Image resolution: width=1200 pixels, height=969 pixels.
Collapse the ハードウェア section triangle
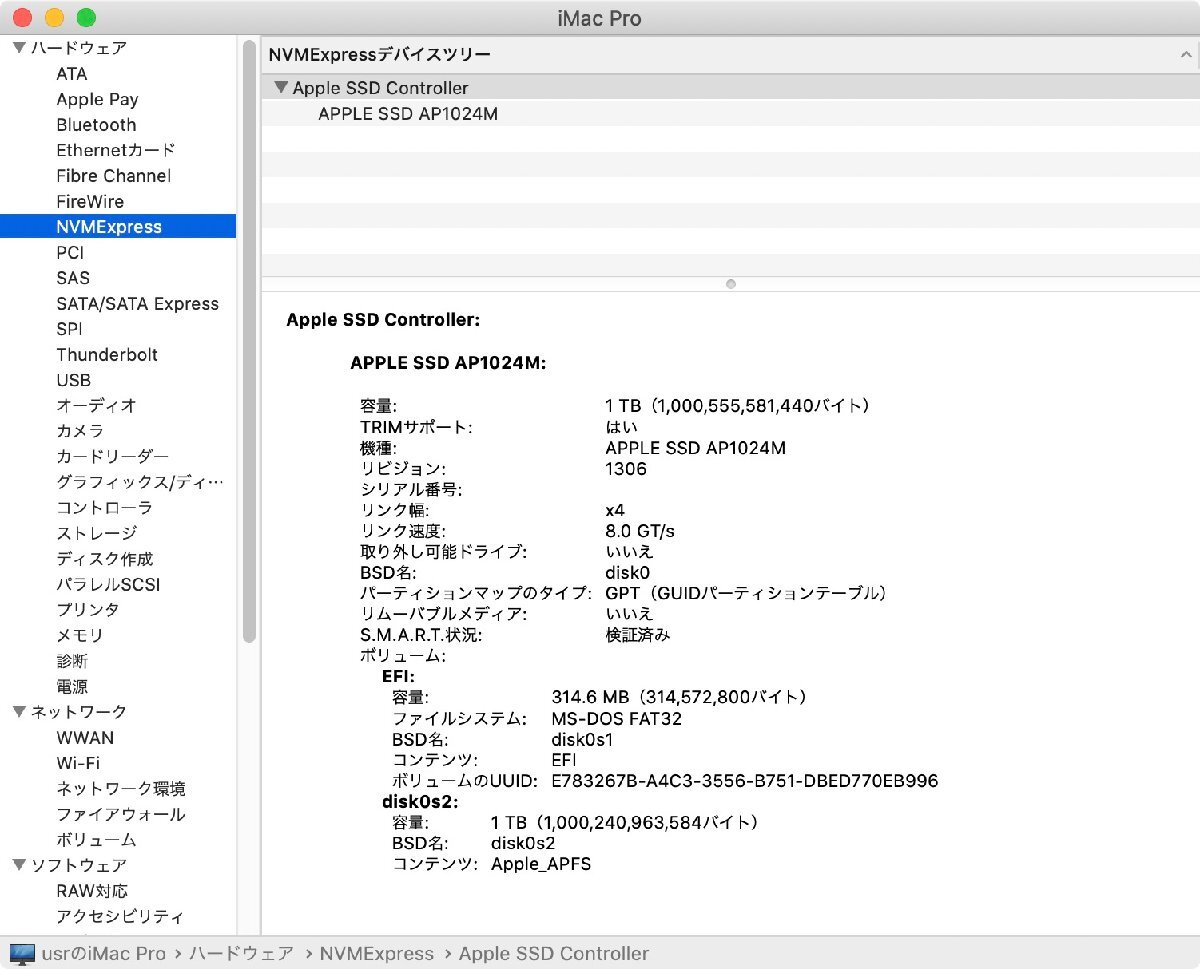tap(19, 48)
